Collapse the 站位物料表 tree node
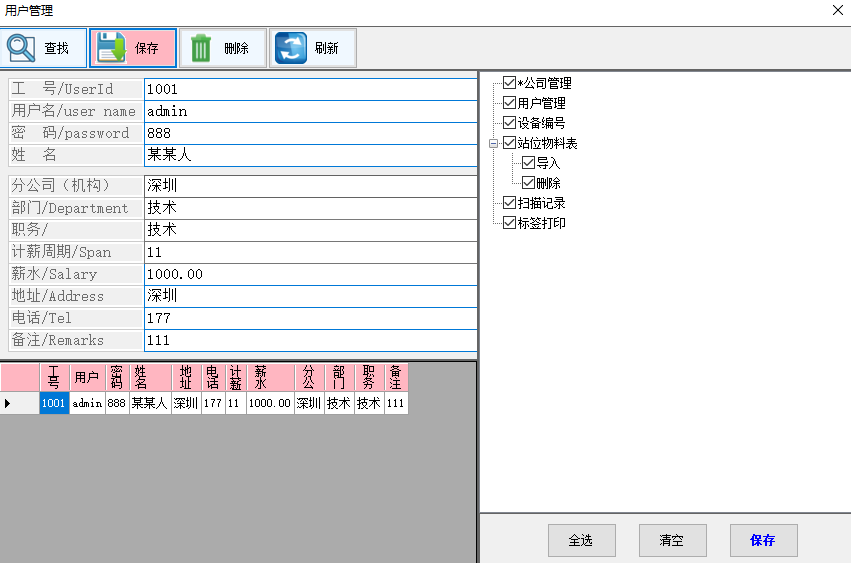 pos(493,143)
